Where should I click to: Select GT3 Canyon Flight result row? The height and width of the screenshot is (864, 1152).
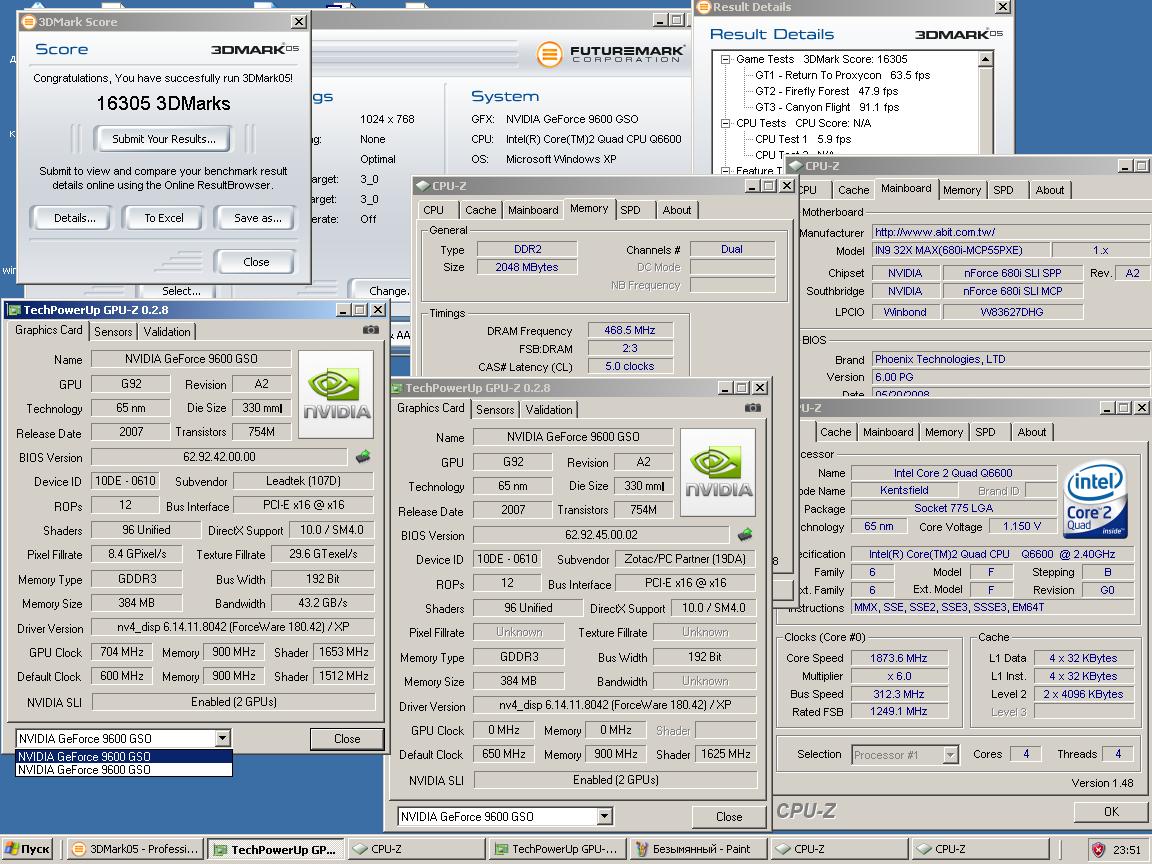[827, 107]
